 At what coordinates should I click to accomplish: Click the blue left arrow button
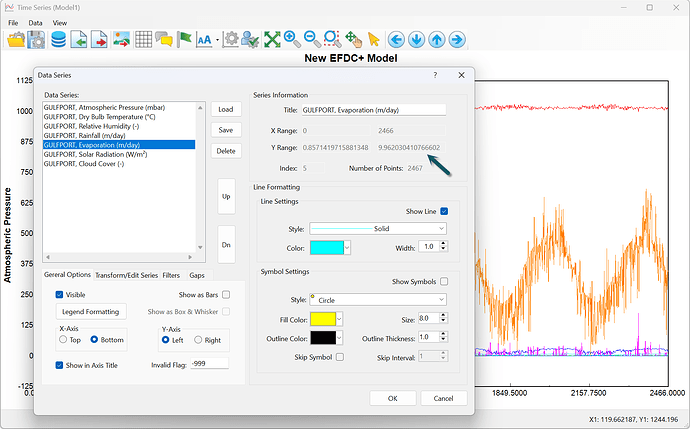[396, 40]
